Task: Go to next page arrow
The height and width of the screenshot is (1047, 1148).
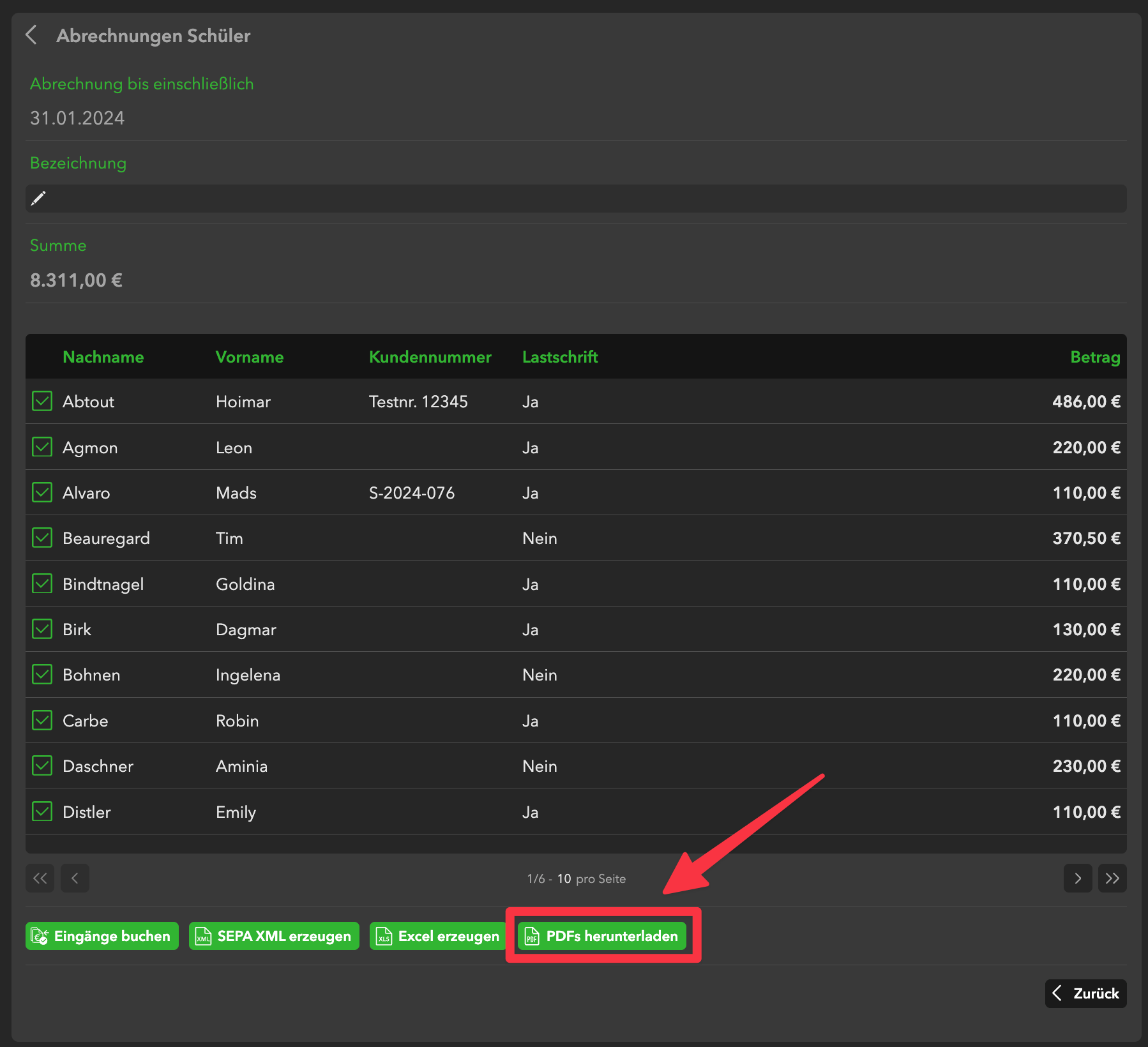Action: tap(1077, 878)
